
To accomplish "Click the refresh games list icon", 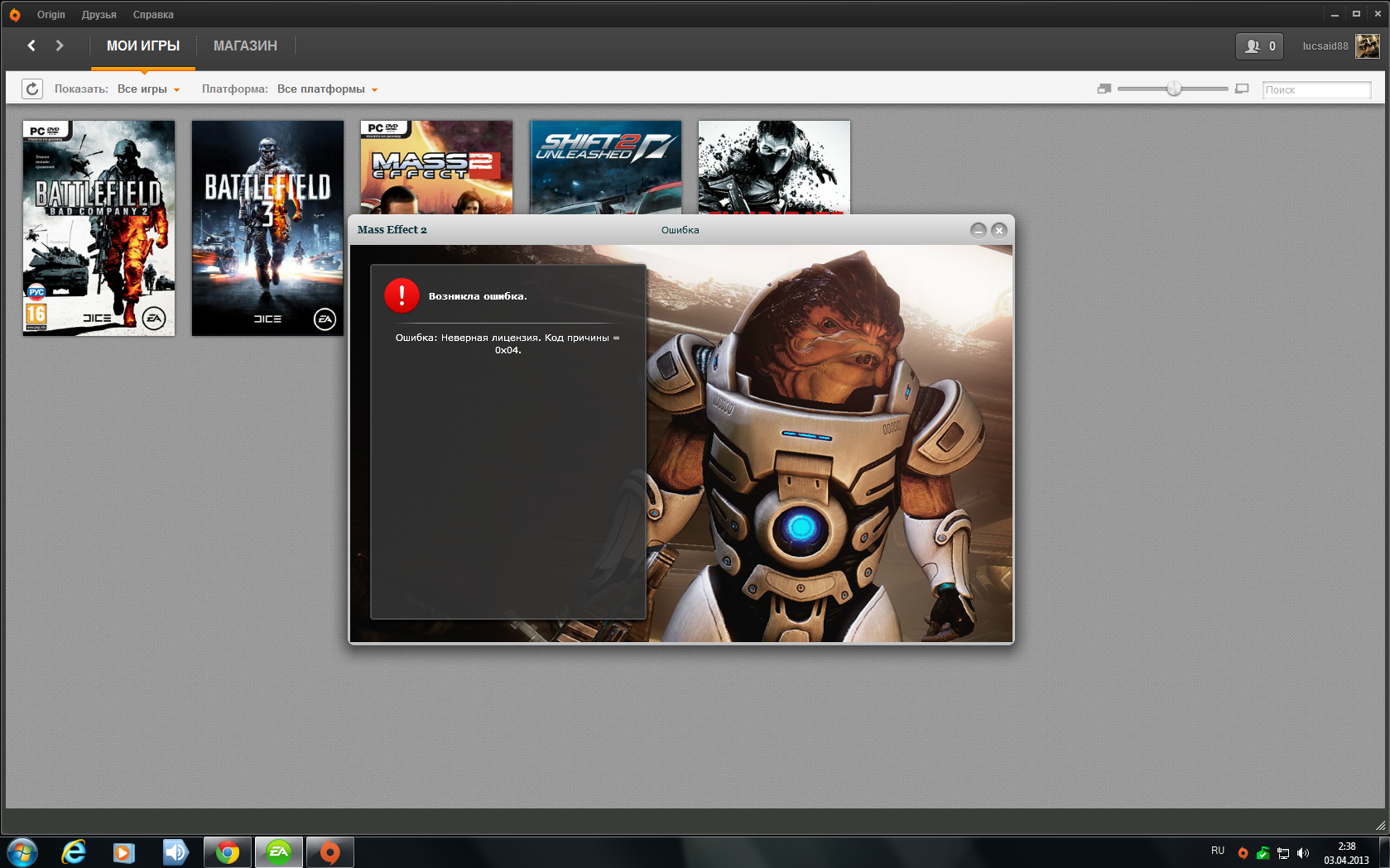I will [x=31, y=89].
